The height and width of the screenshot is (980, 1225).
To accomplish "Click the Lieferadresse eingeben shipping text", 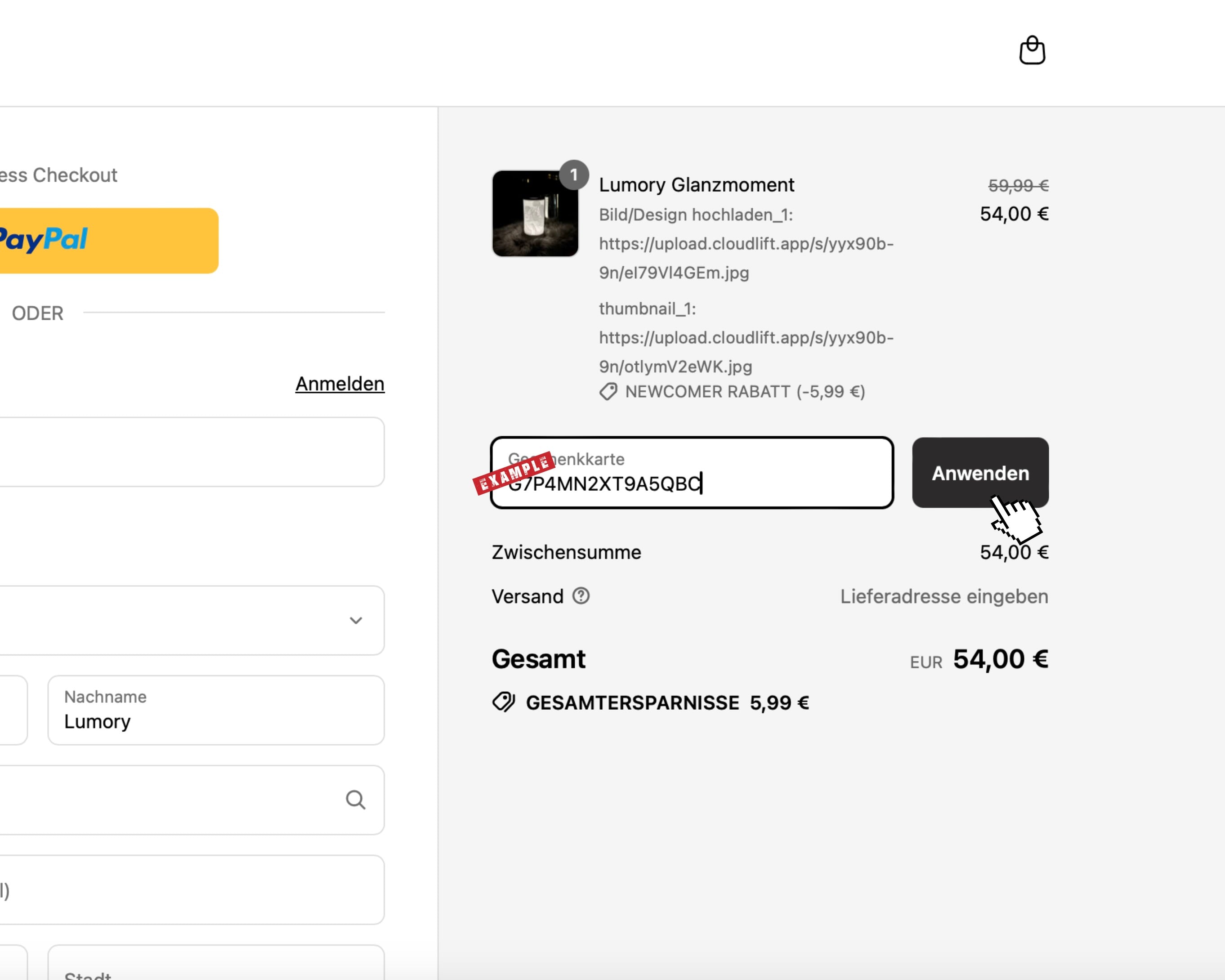I will 944,596.
